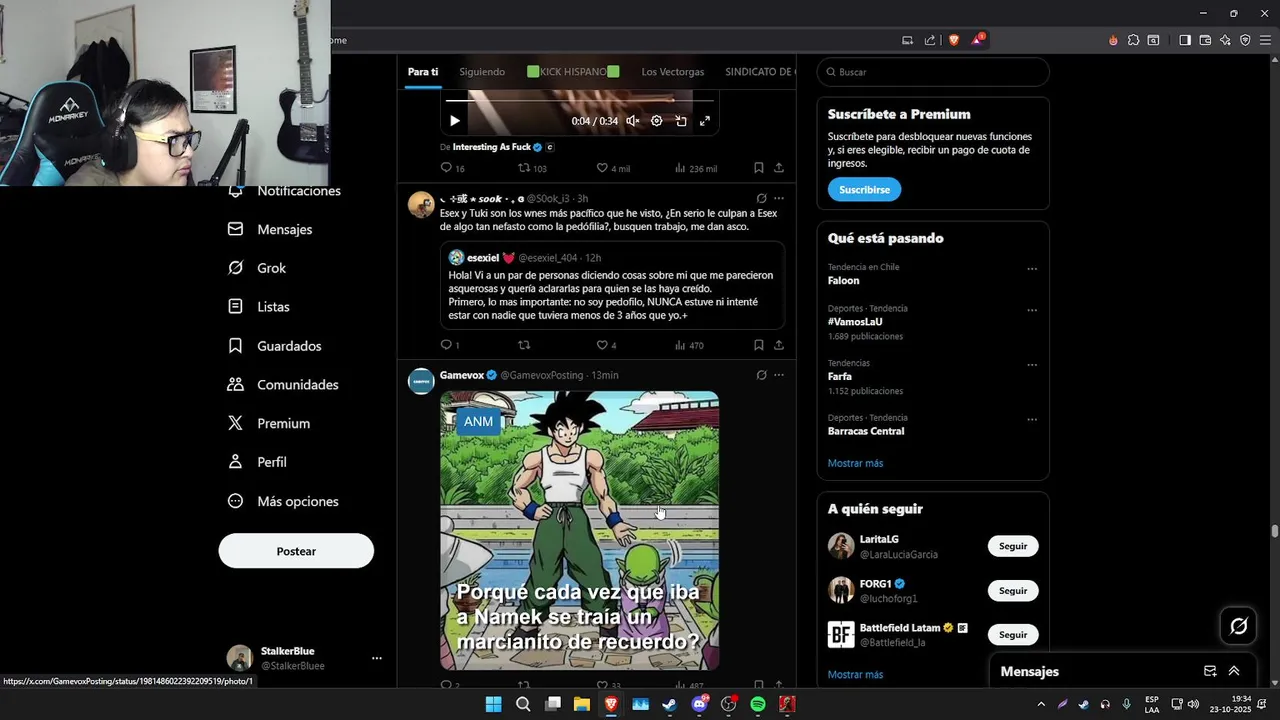Reply to the Interesting As Fuck post
1280x720 pixels.
[452, 168]
